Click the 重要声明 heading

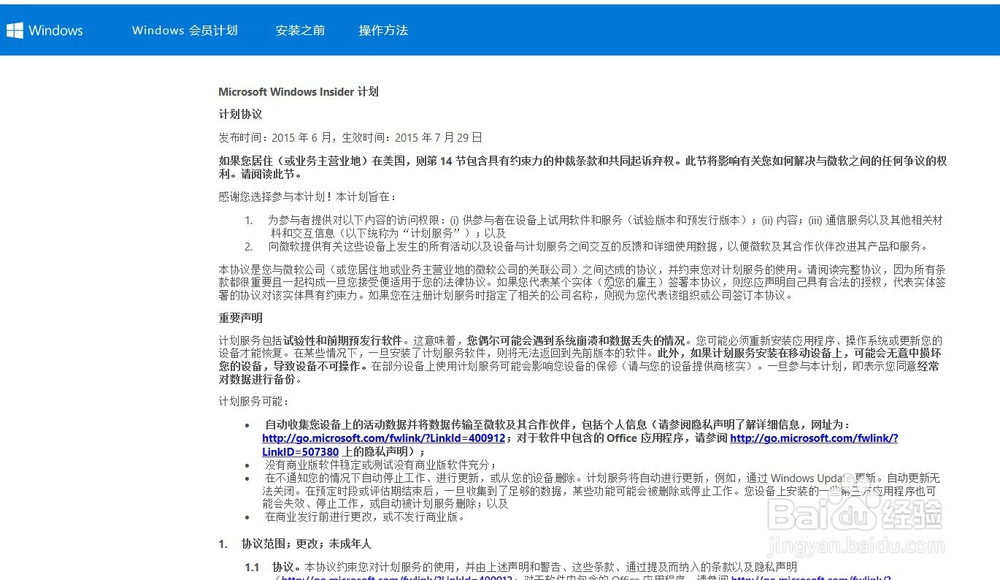coord(240,318)
